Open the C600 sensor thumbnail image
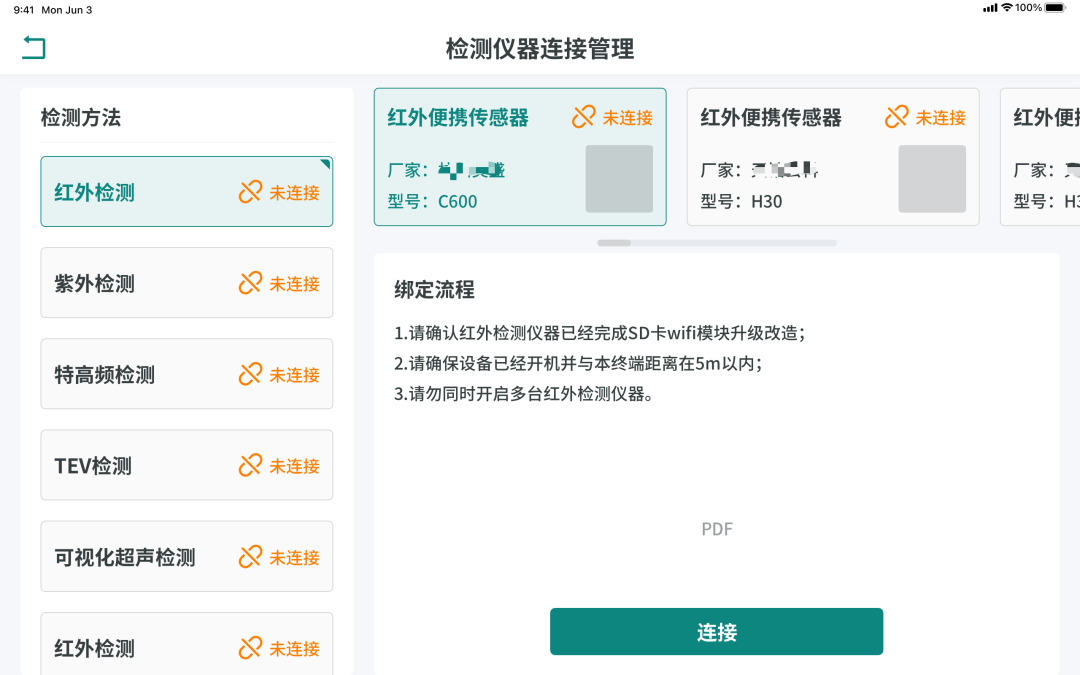1080x675 pixels. (618, 179)
